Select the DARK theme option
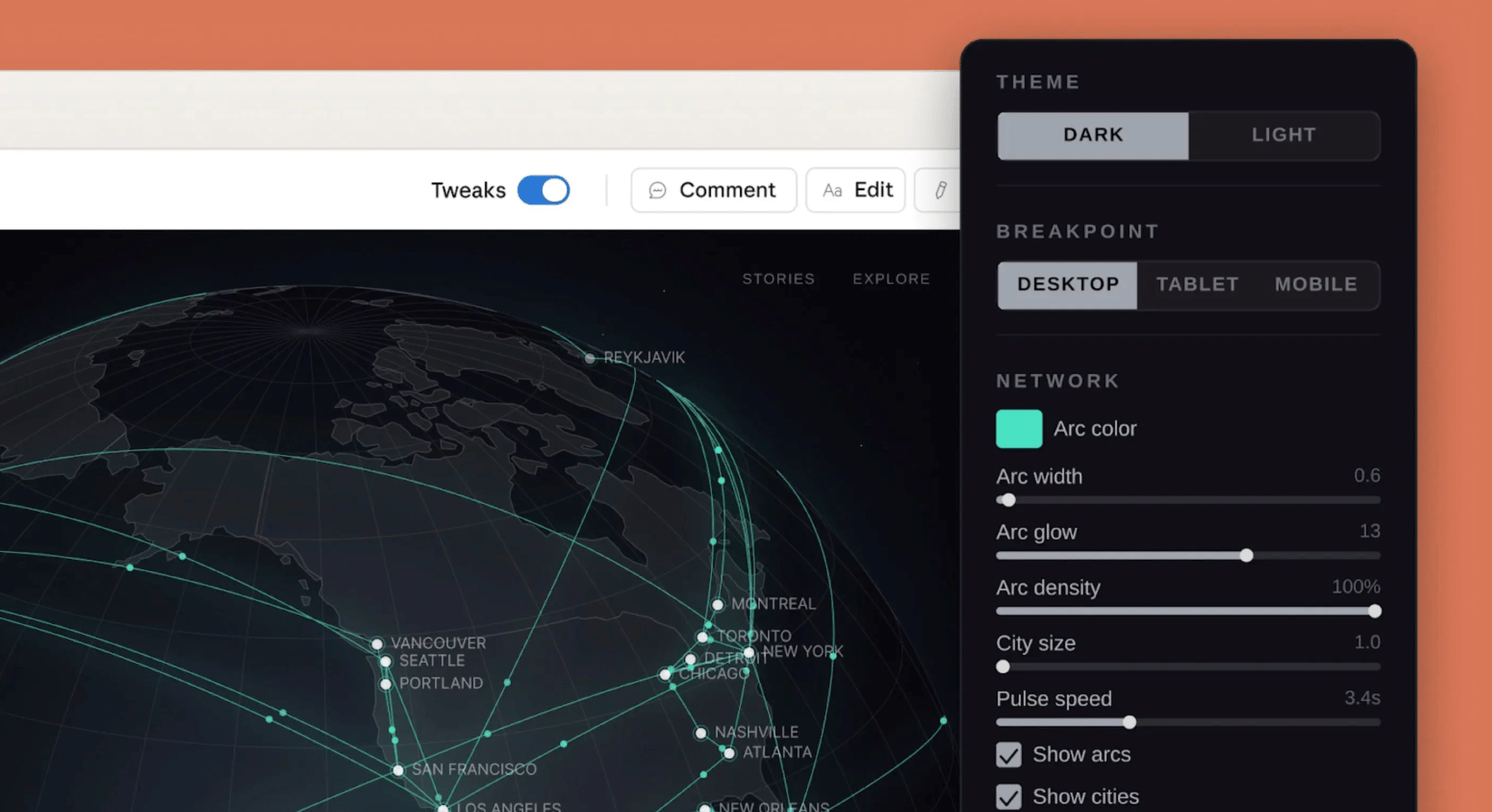Screen dimensions: 1492x812 (1093, 135)
